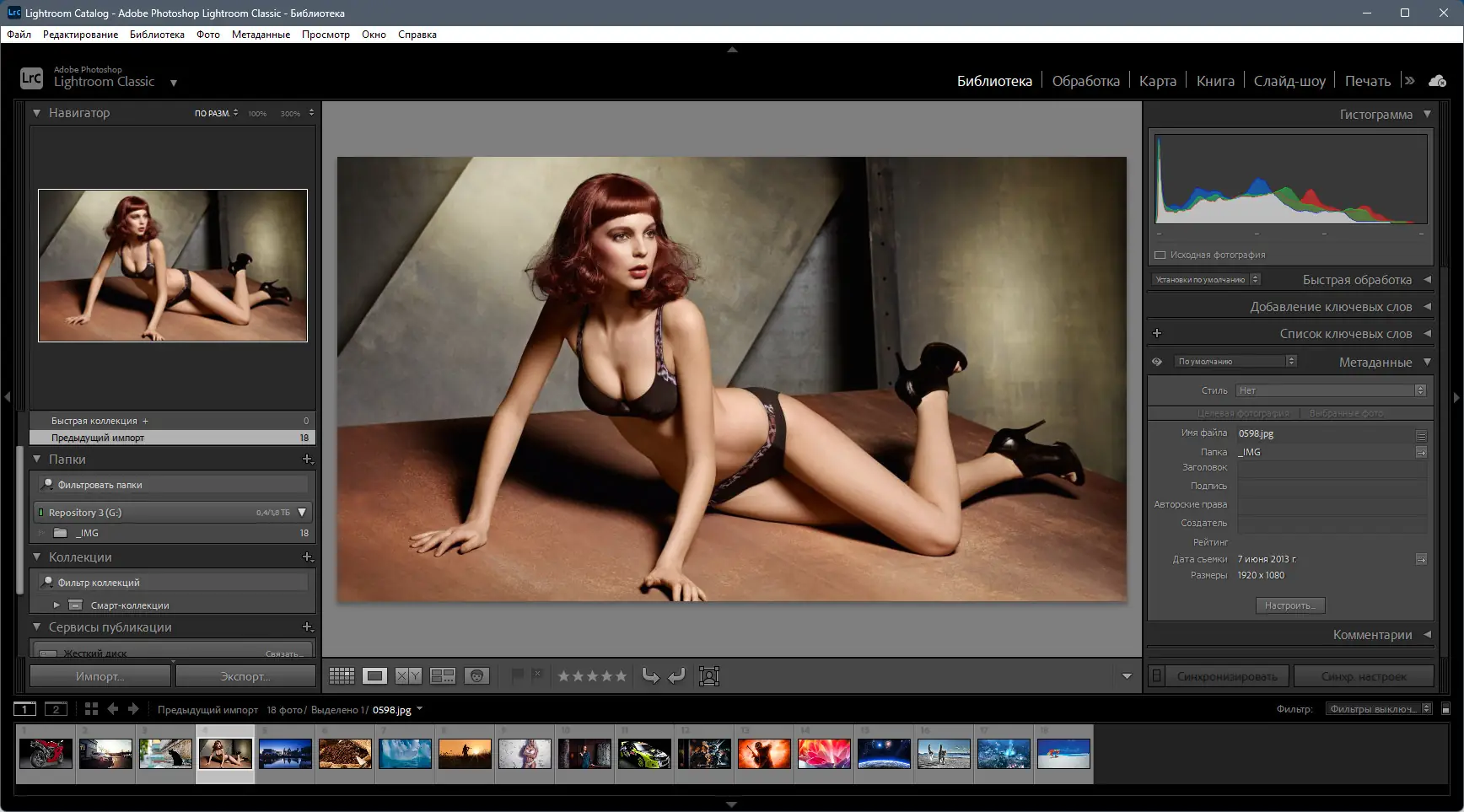
Task: Switch to the Обработка module
Action: (x=1085, y=81)
